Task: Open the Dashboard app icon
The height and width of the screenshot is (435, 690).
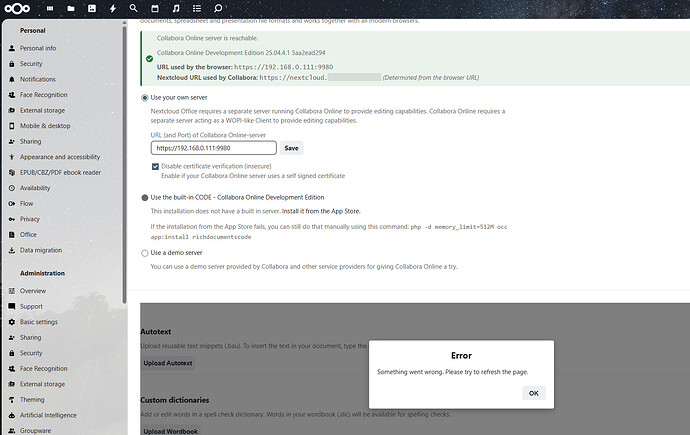Action: tap(50, 8)
